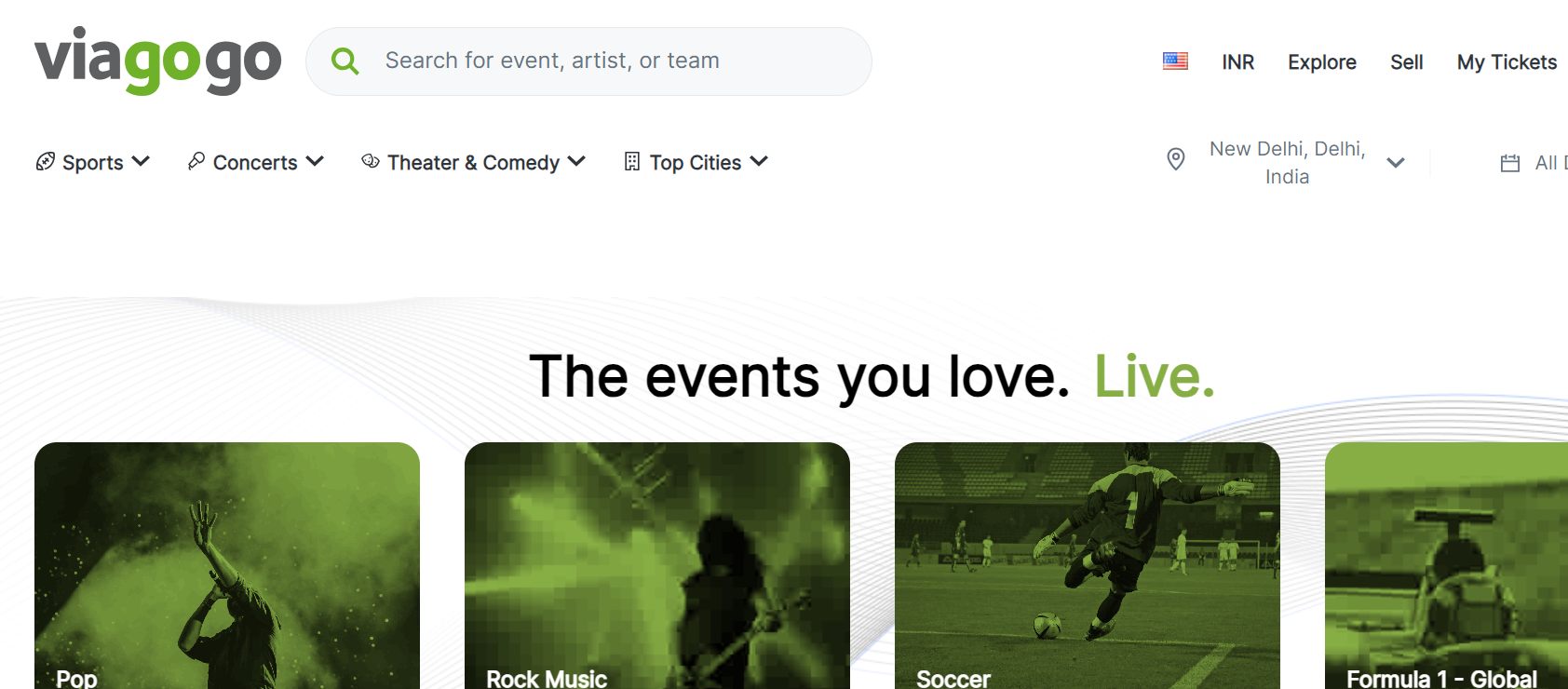Click the Concerts microphone icon
This screenshot has height=689, width=1568.
tap(196, 161)
